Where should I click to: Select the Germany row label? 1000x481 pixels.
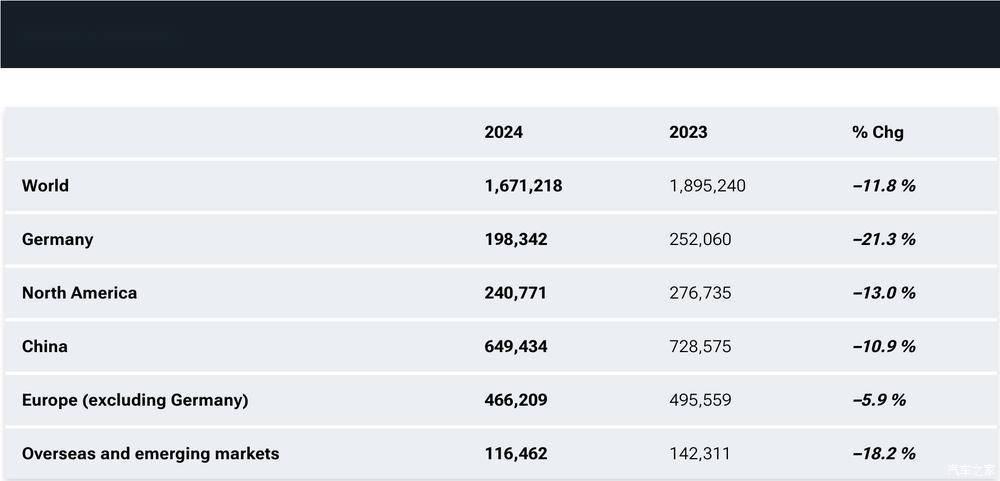point(57,240)
